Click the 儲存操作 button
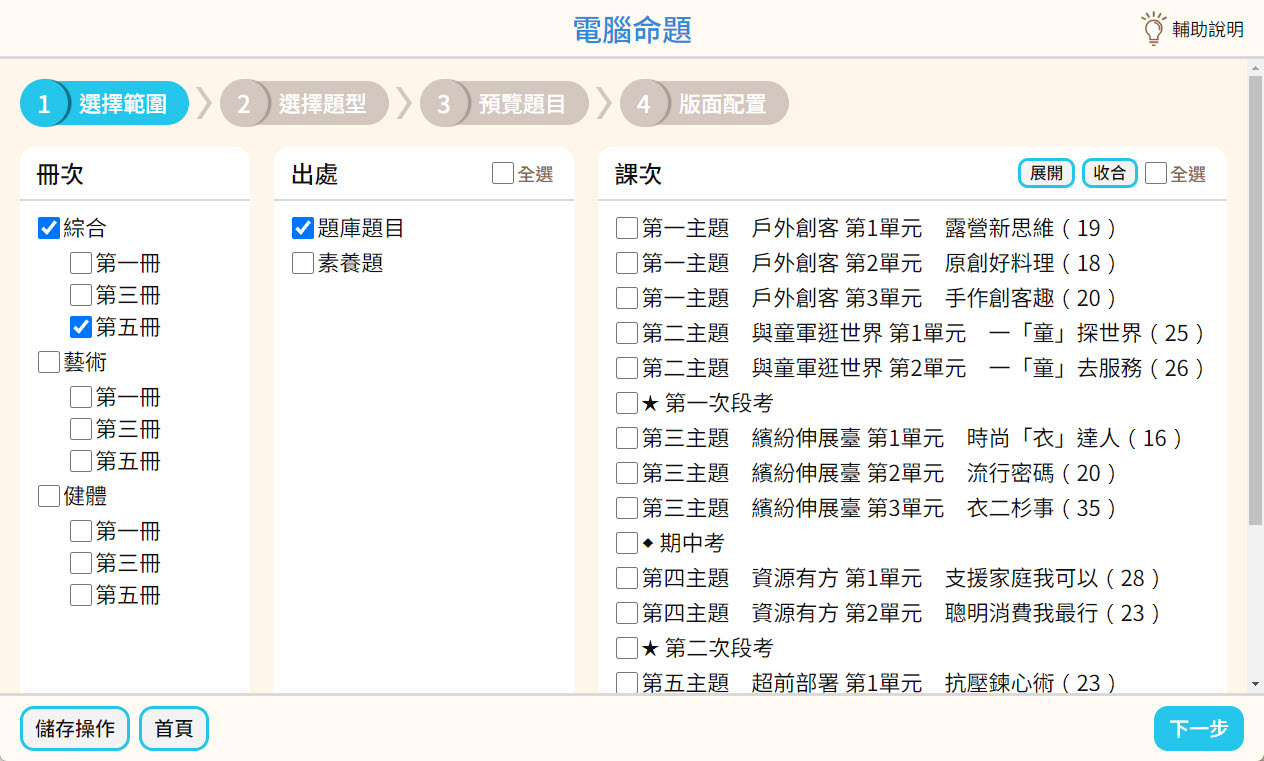Screen dimensions: 1264x761 point(75,729)
